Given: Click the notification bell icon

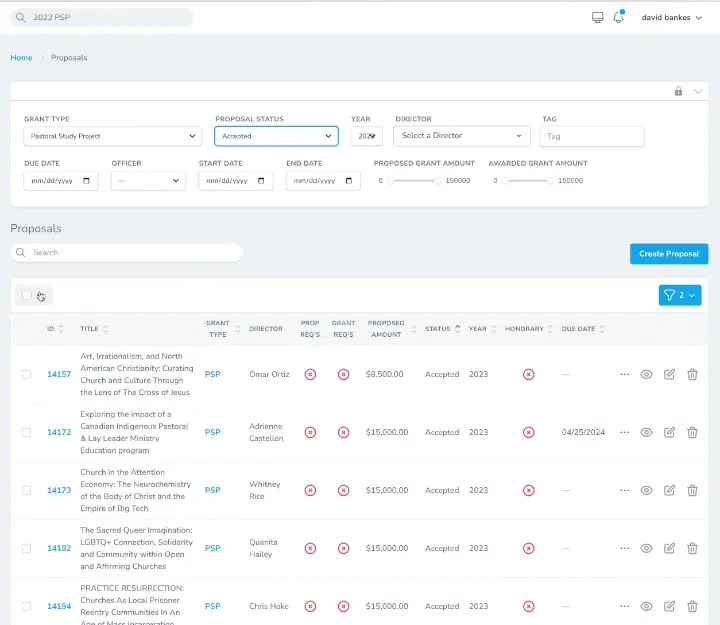Looking at the screenshot, I should coord(619,17).
